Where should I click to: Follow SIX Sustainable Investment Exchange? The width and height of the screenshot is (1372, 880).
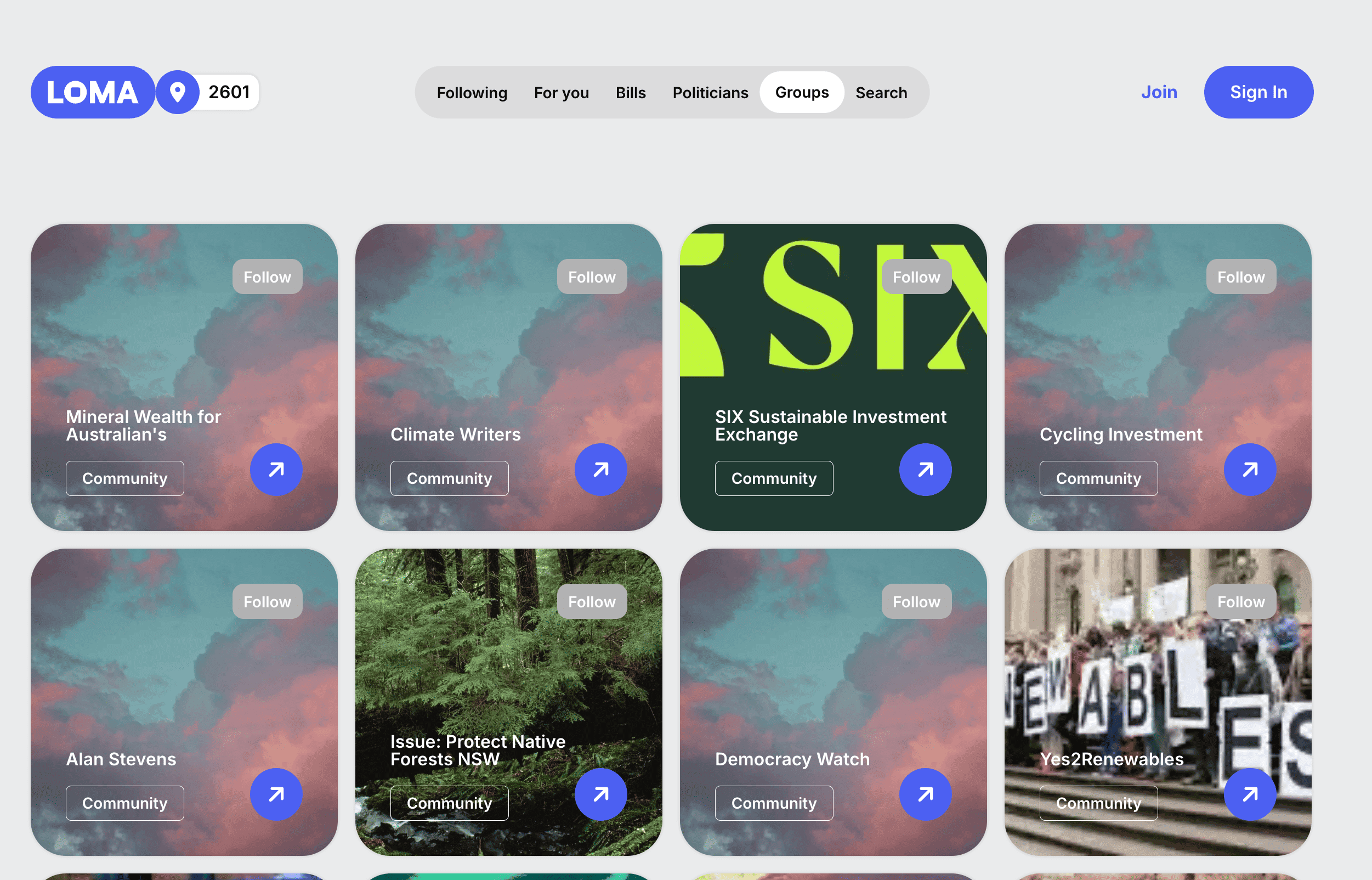(x=916, y=277)
